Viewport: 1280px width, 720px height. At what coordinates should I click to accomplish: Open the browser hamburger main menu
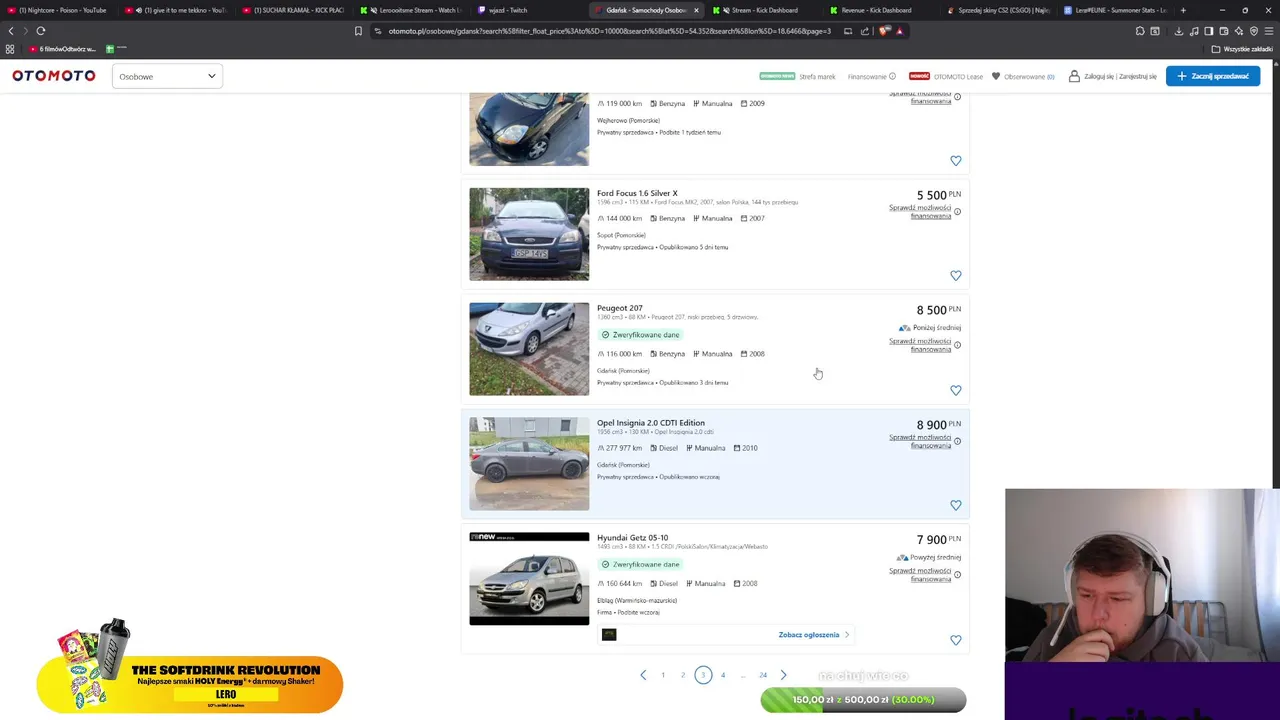tap(1269, 31)
